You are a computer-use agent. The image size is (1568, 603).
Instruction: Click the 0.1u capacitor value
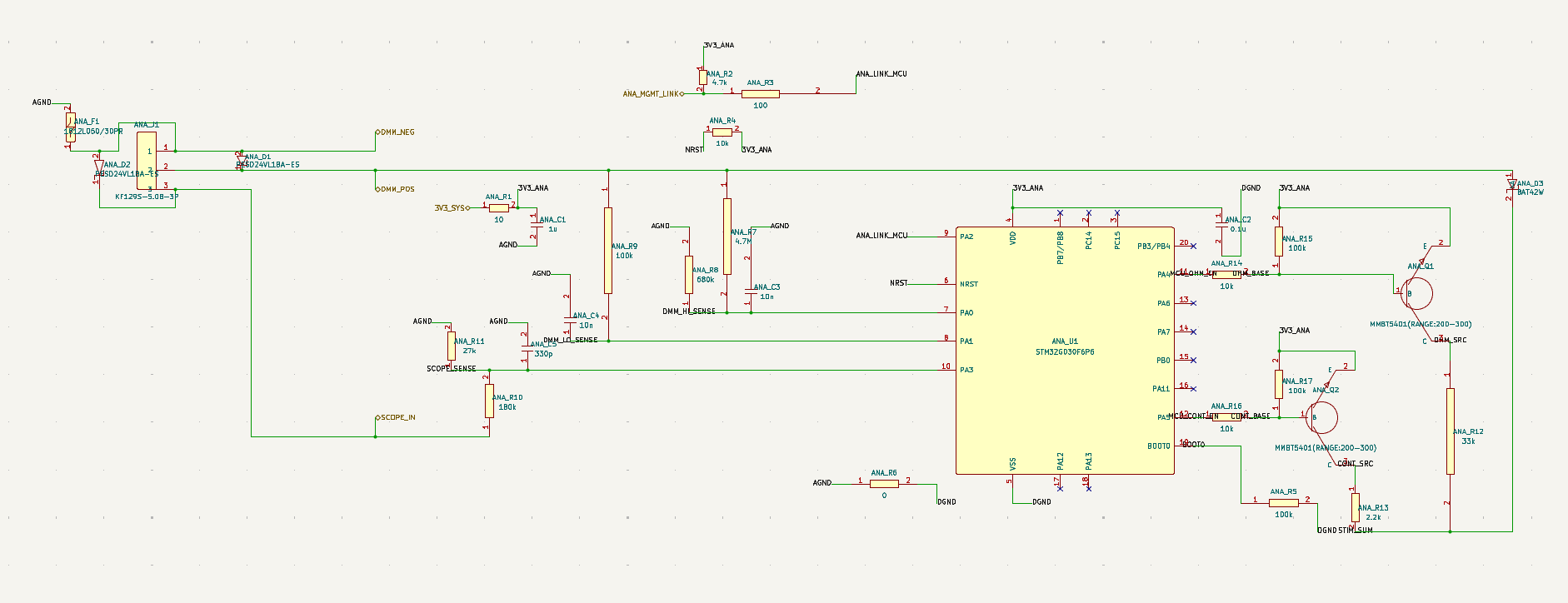[1238, 229]
